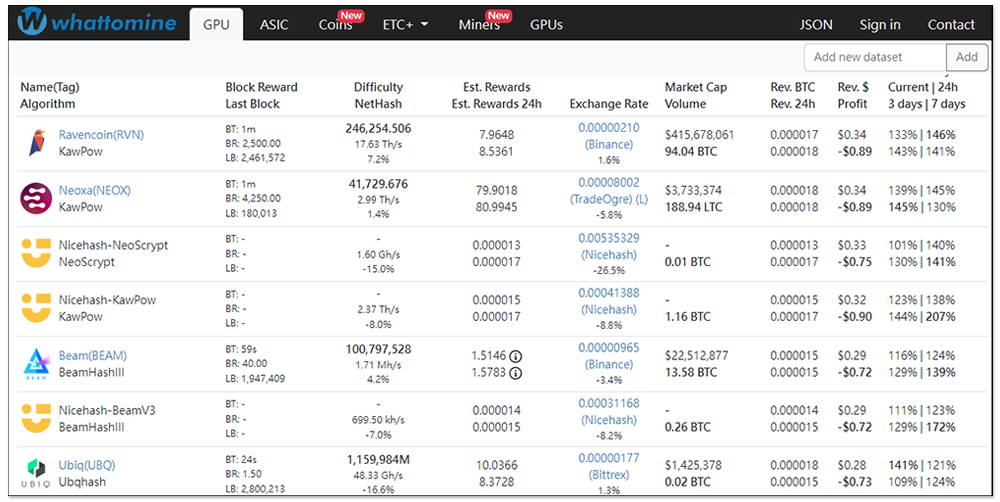Click the Sign in link
The width and height of the screenshot is (1000, 502).
(x=880, y=25)
